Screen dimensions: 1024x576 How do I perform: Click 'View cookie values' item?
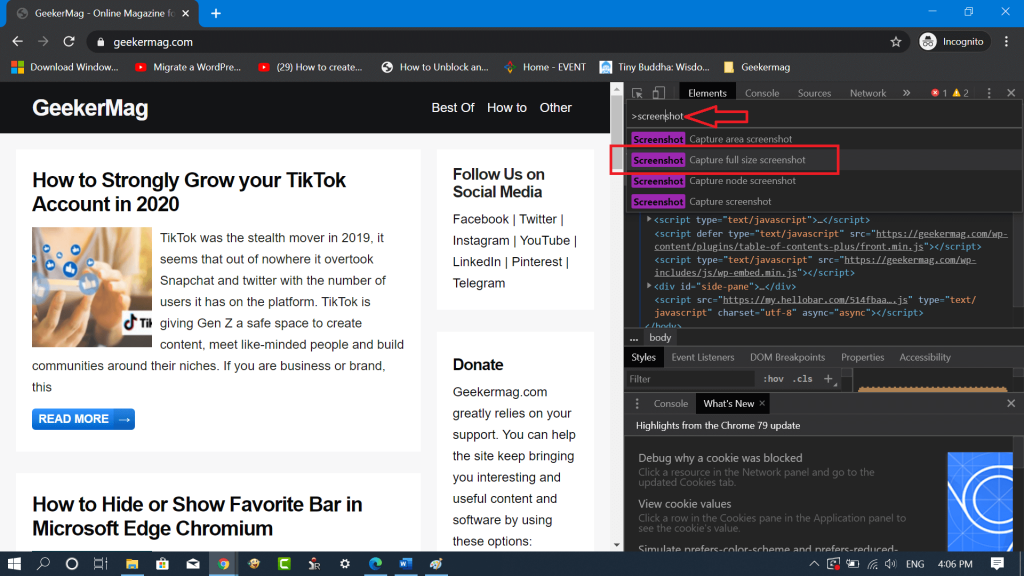tap(684, 504)
